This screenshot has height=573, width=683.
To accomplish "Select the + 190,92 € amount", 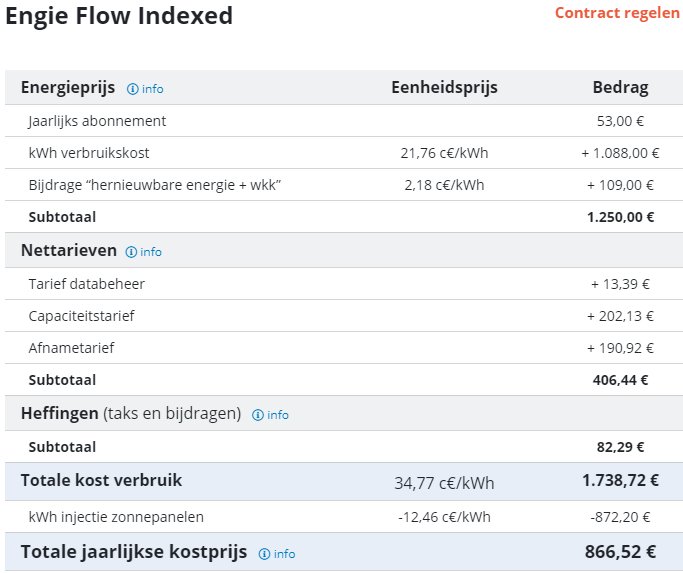I will (620, 348).
